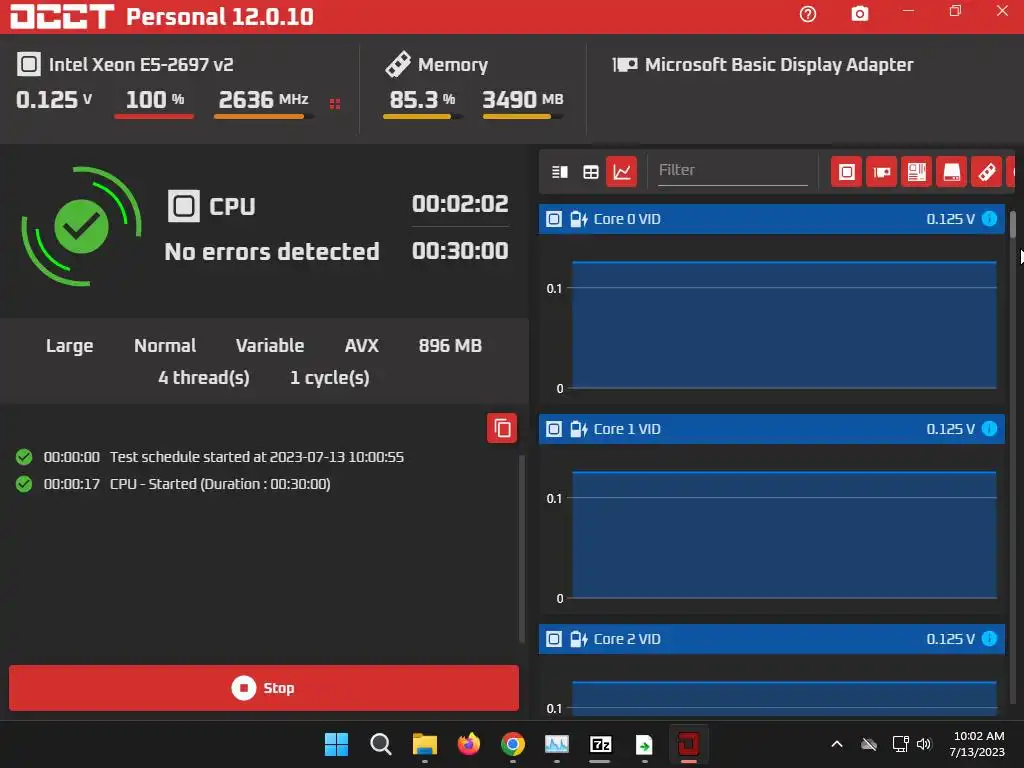Click the log entry Test schedule started

pos(209,456)
